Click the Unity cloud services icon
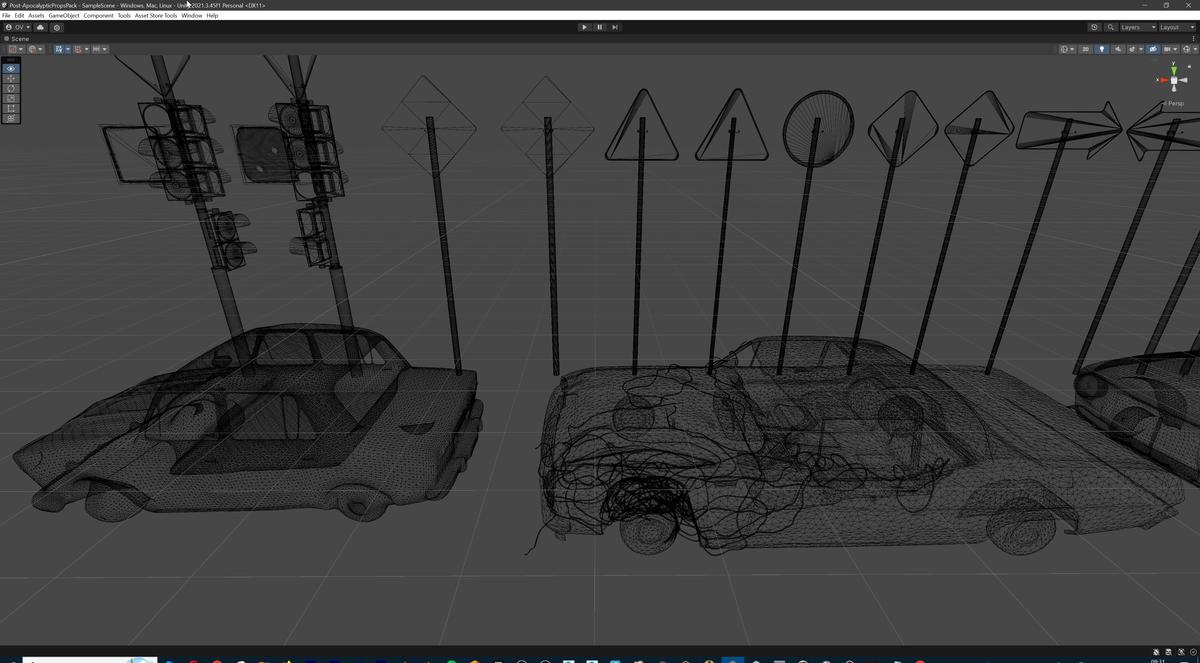Image resolution: width=1200 pixels, height=663 pixels. click(x=41, y=27)
